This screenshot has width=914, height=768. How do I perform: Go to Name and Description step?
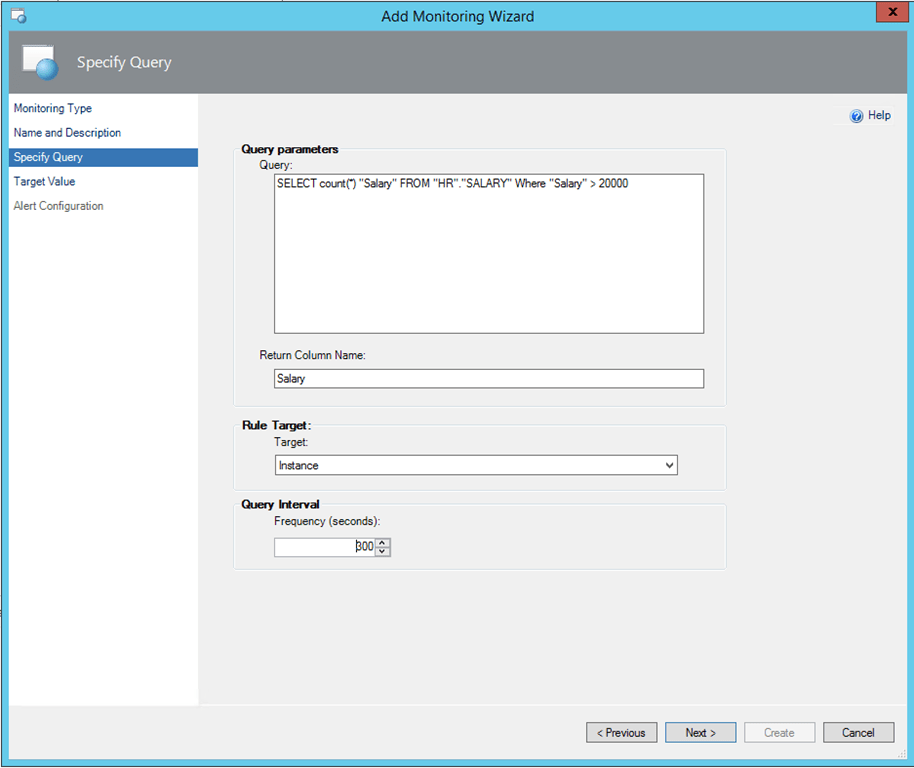(x=67, y=133)
